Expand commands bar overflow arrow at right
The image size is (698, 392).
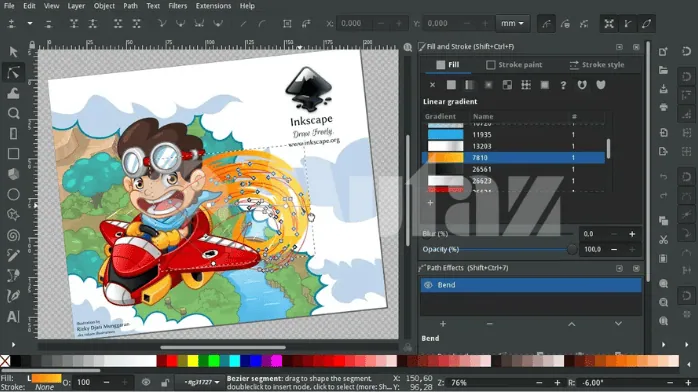click(x=663, y=344)
